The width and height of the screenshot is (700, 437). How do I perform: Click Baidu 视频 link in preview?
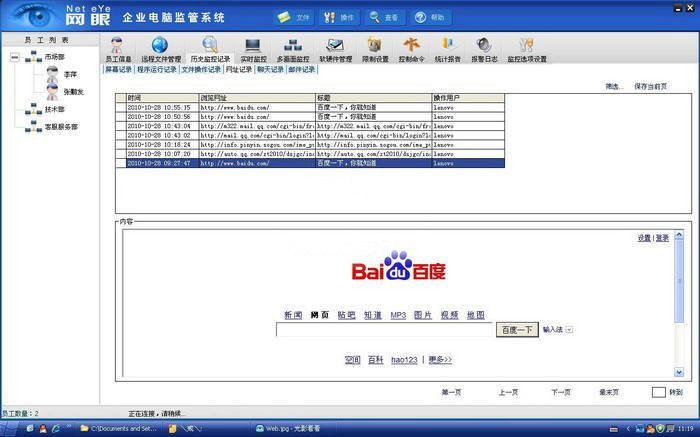coord(450,315)
